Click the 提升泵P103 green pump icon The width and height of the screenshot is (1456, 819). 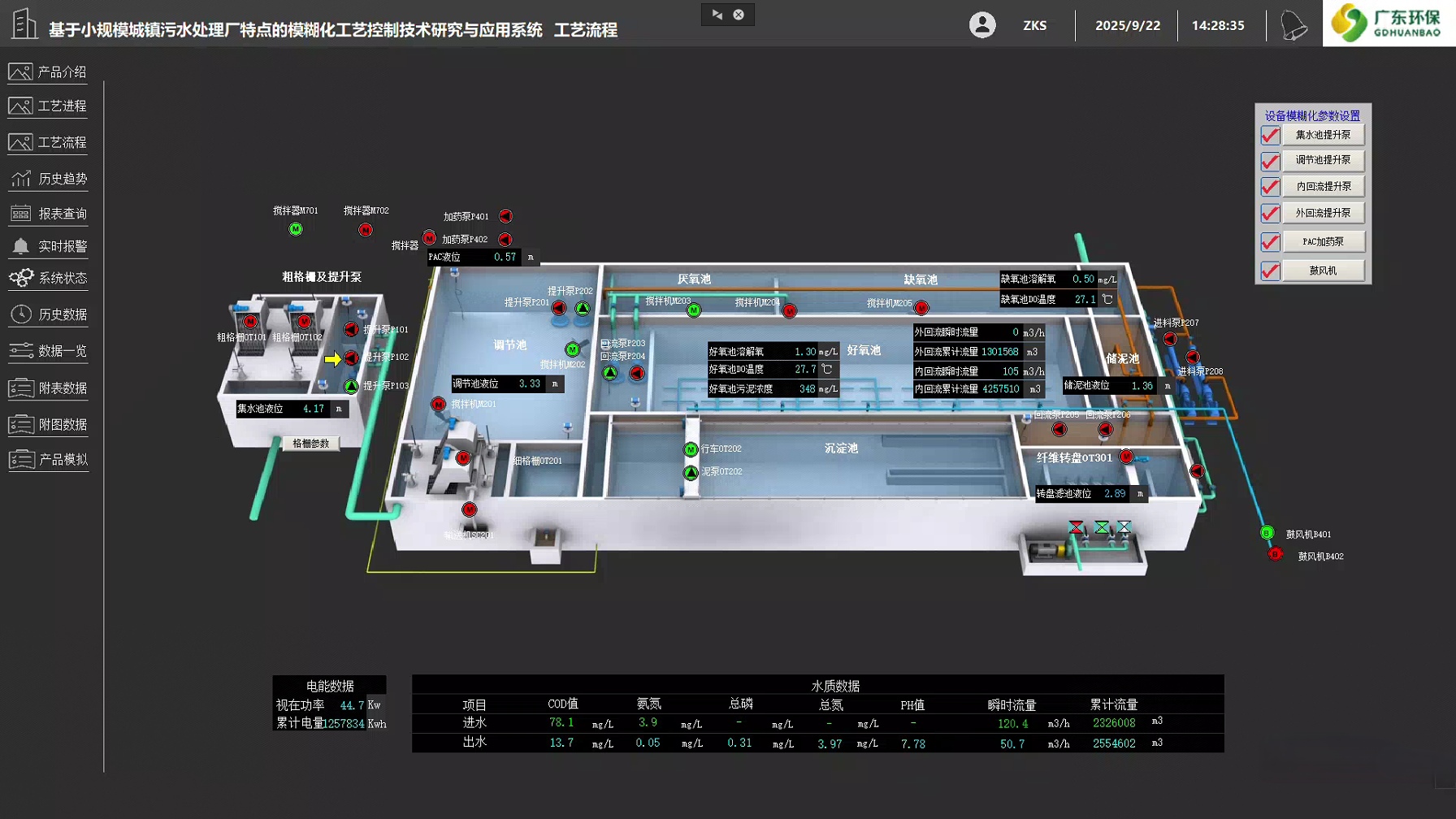351,386
